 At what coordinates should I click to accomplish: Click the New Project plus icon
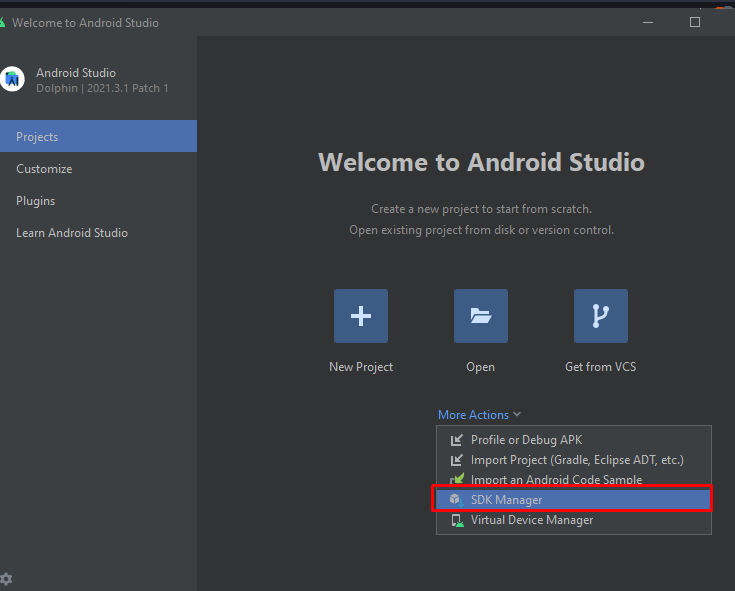point(361,316)
